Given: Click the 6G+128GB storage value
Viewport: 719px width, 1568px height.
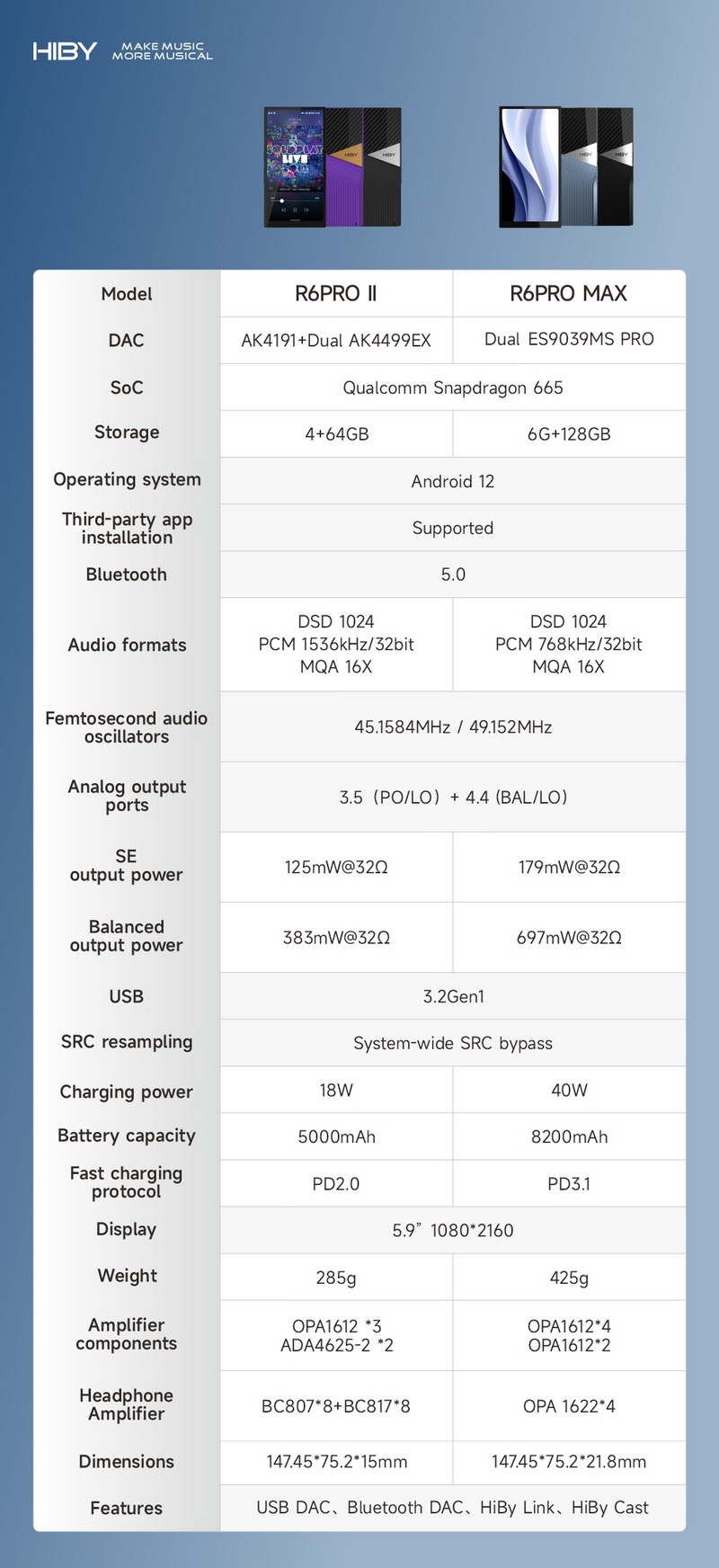Looking at the screenshot, I should click(x=569, y=434).
